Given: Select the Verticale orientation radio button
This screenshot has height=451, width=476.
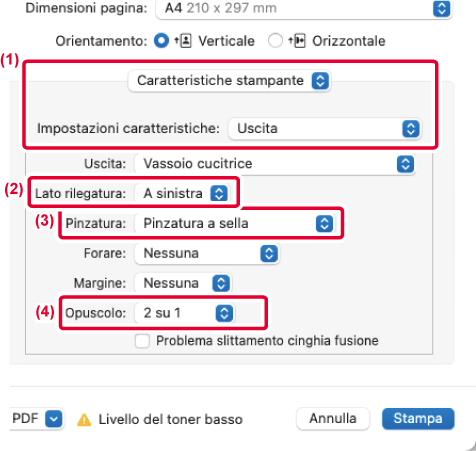Looking at the screenshot, I should point(161,41).
